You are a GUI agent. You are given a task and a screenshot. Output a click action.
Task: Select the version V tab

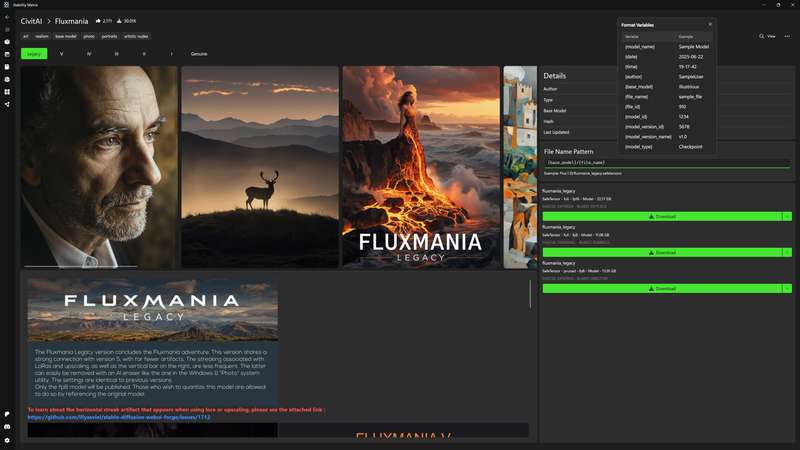click(62, 53)
